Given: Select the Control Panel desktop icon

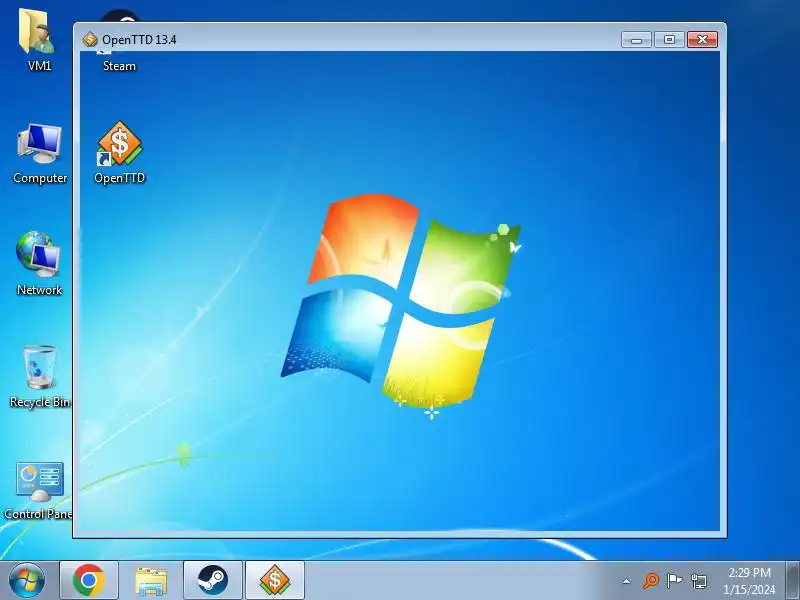Looking at the screenshot, I should tap(39, 481).
